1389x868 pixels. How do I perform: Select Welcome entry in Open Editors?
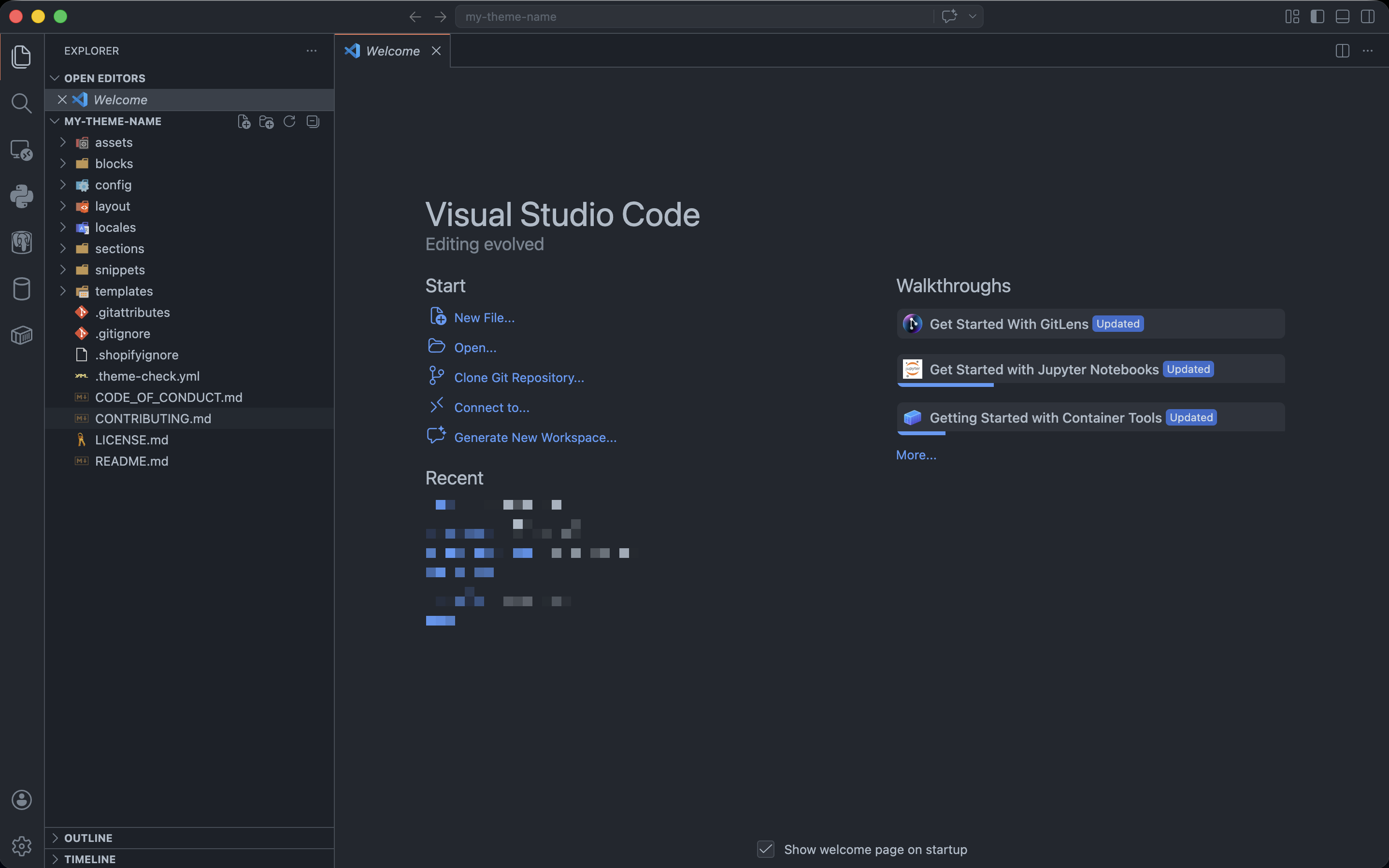[189, 100]
